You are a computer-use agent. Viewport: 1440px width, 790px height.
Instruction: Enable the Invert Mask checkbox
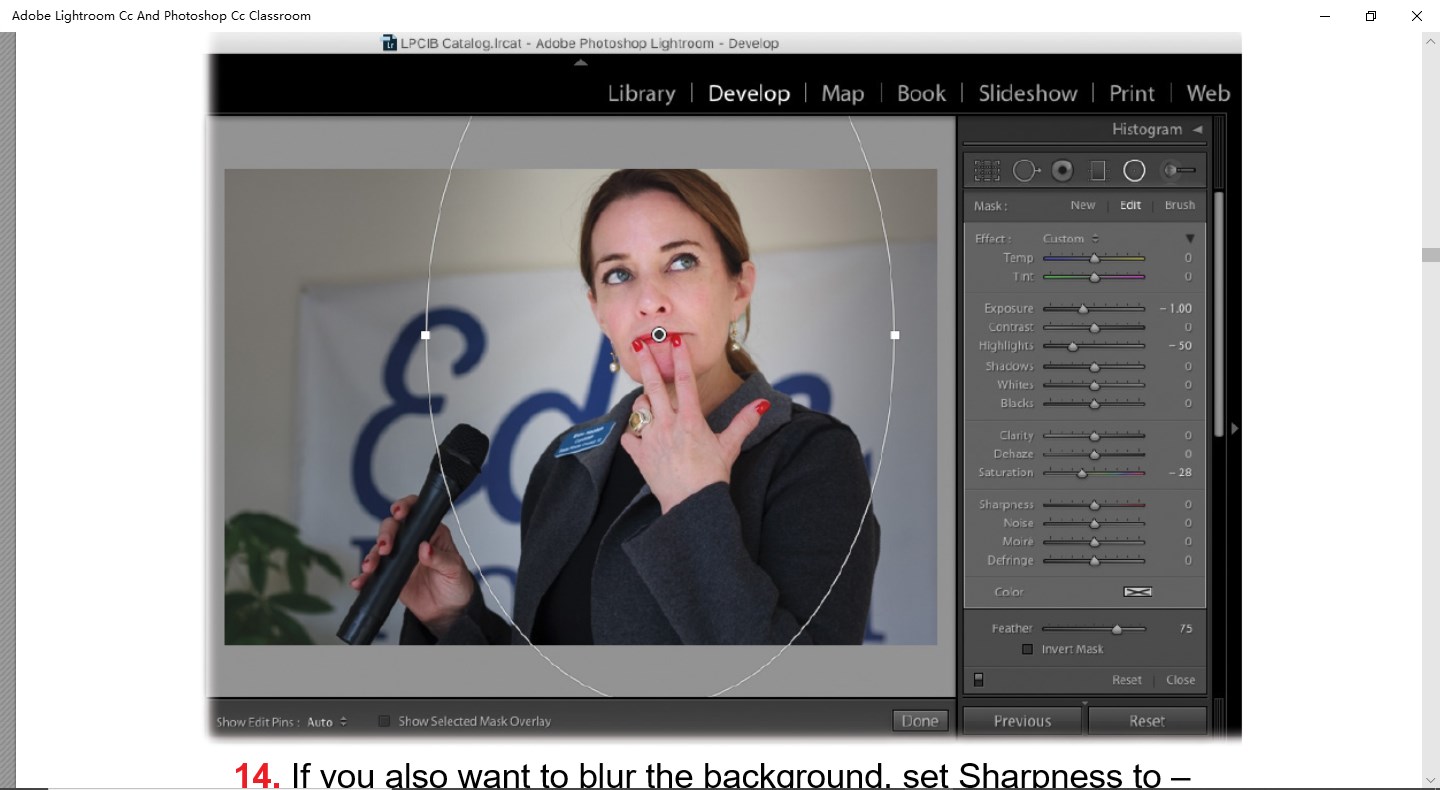1027,649
